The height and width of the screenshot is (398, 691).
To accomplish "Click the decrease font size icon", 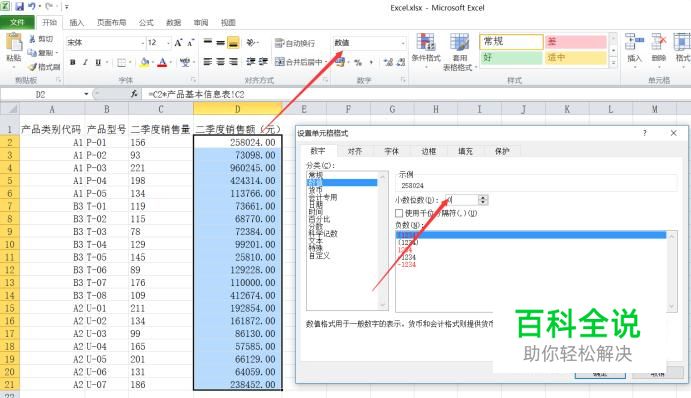I will [x=190, y=43].
